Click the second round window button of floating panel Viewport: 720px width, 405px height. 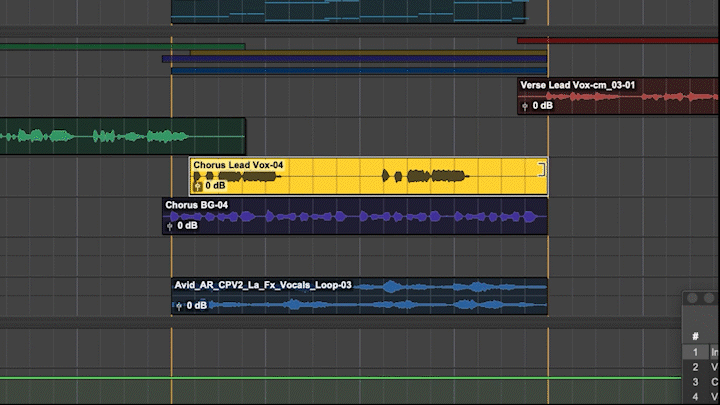point(709,299)
